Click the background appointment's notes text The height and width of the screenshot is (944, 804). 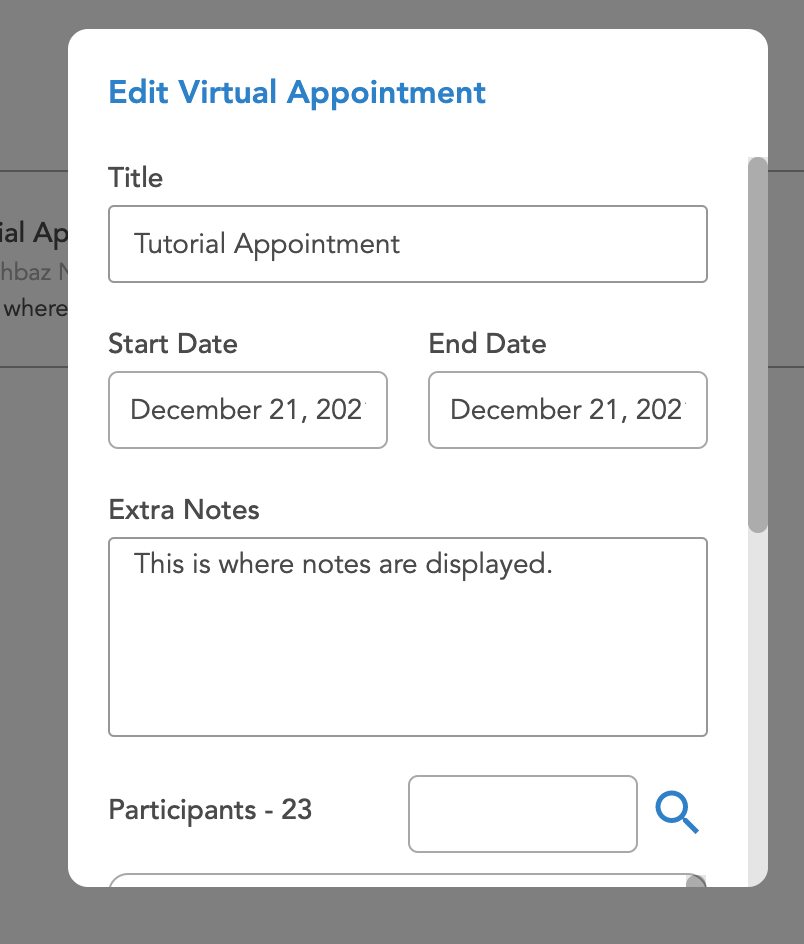pyautogui.click(x=34, y=308)
